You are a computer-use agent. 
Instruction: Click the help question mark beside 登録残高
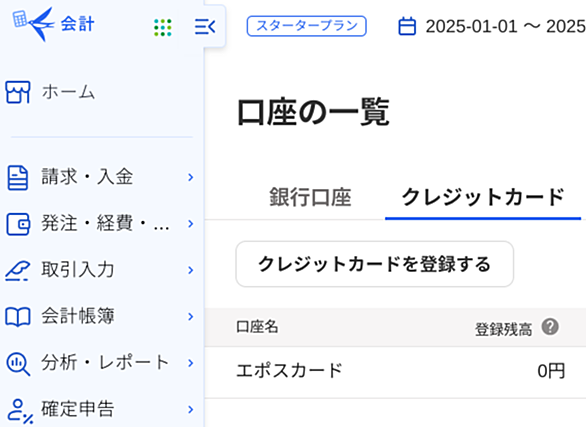[x=550, y=327]
